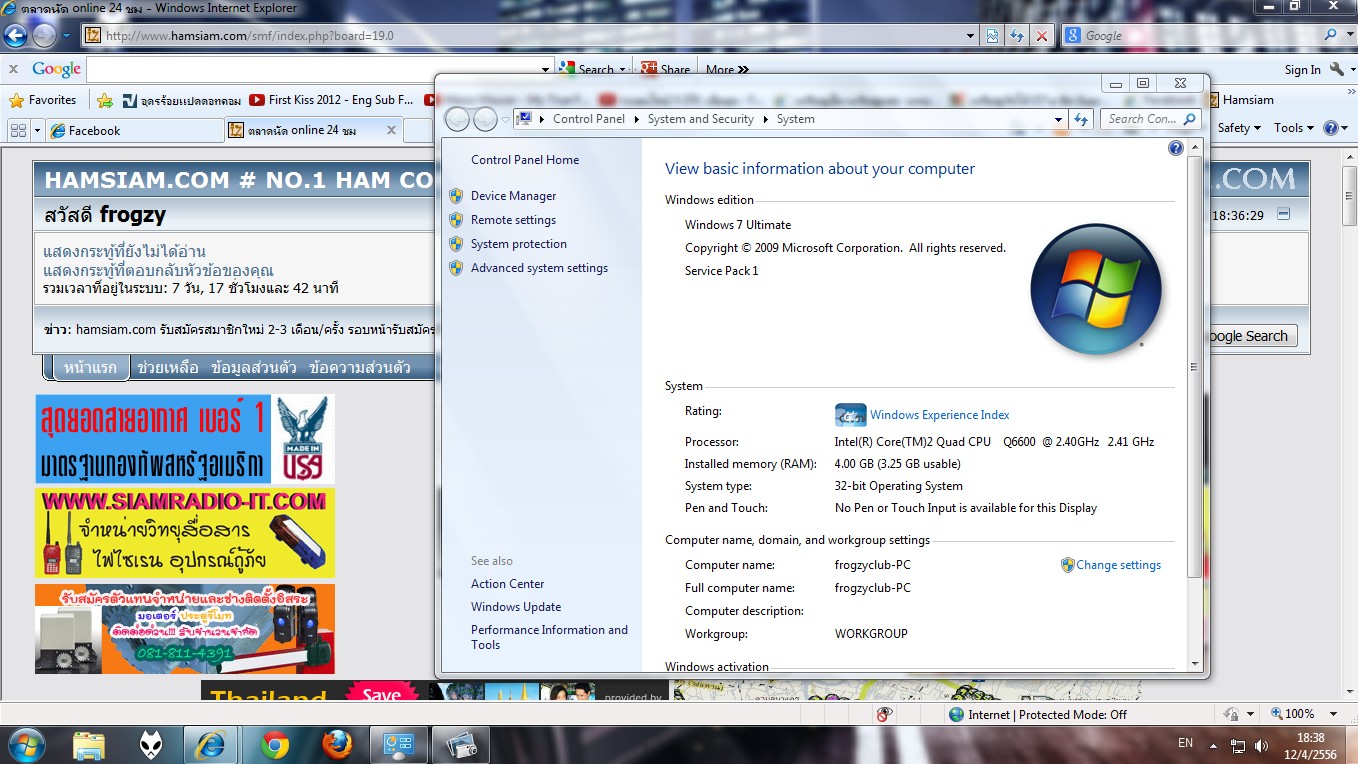Expand the Control Panel address path dropdown
This screenshot has height=764, width=1358.
point(1058,119)
